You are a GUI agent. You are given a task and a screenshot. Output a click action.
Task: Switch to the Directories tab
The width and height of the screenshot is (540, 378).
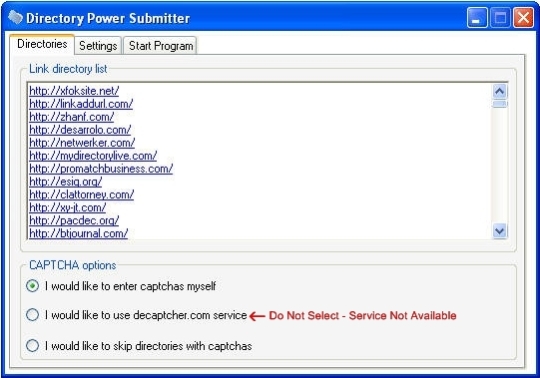coord(42,44)
